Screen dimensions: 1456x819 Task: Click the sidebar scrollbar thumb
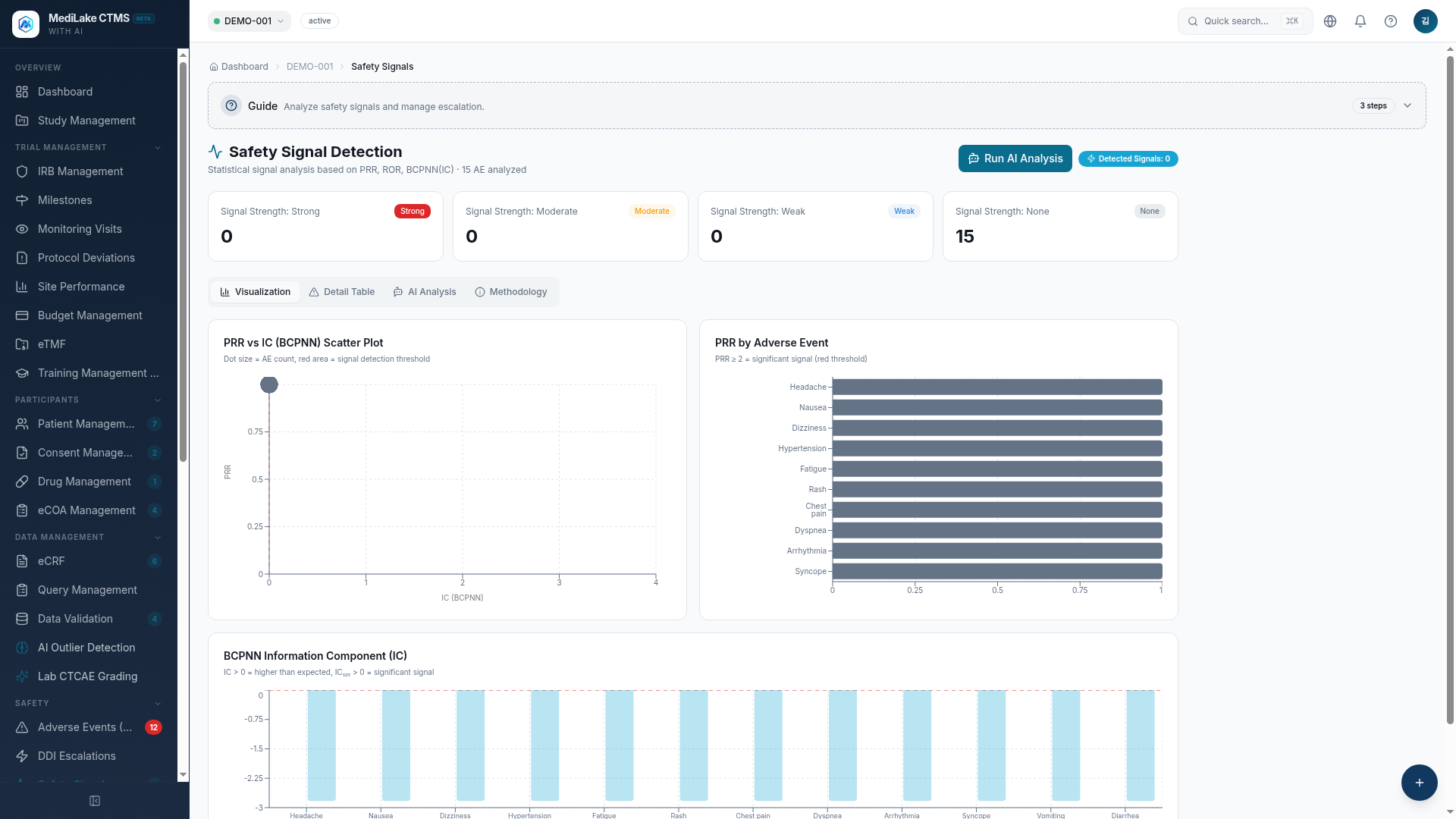(x=183, y=262)
